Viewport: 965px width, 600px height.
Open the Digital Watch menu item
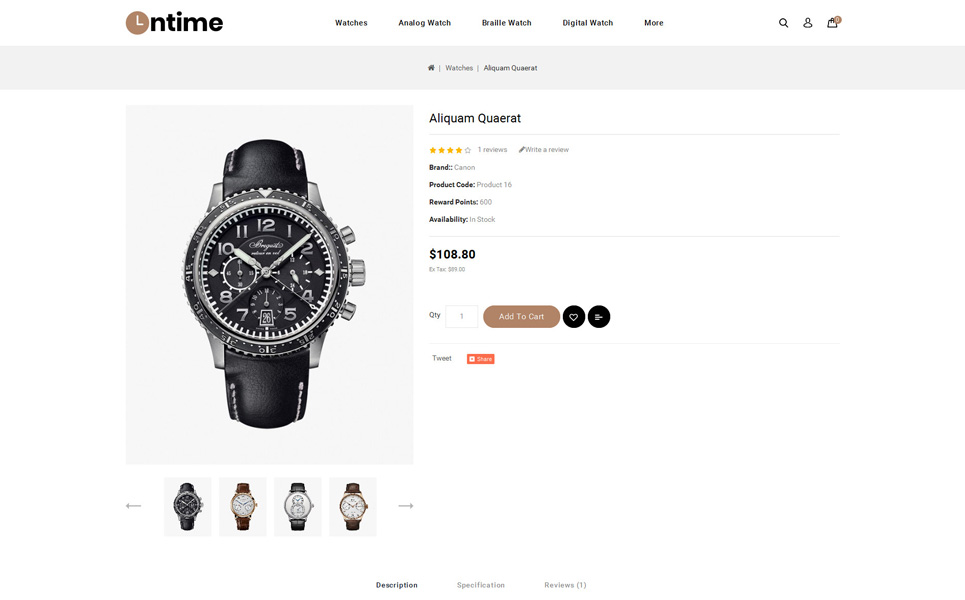588,23
